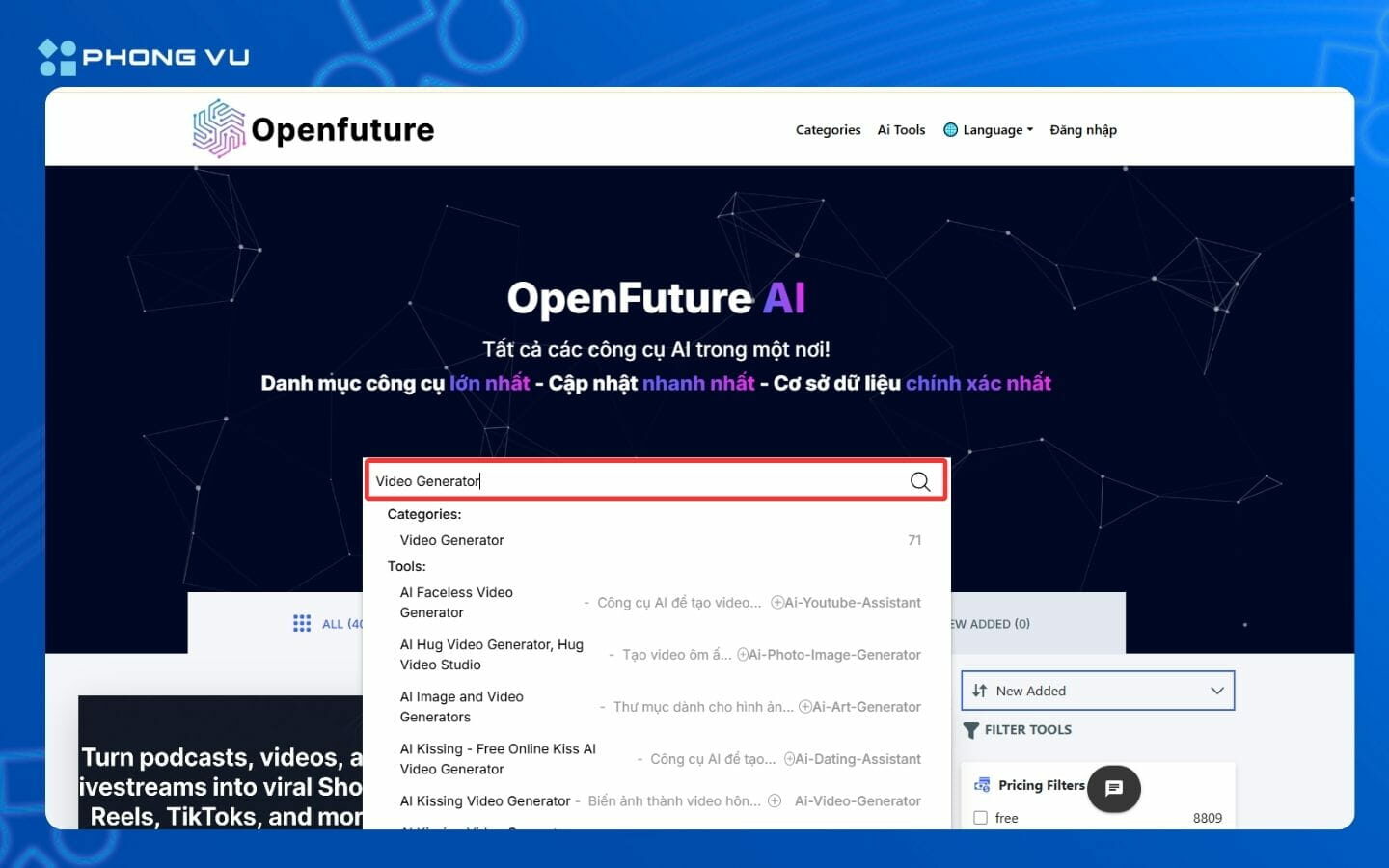Open AI Image and Video Generators result
The width and height of the screenshot is (1389, 868).
(461, 707)
